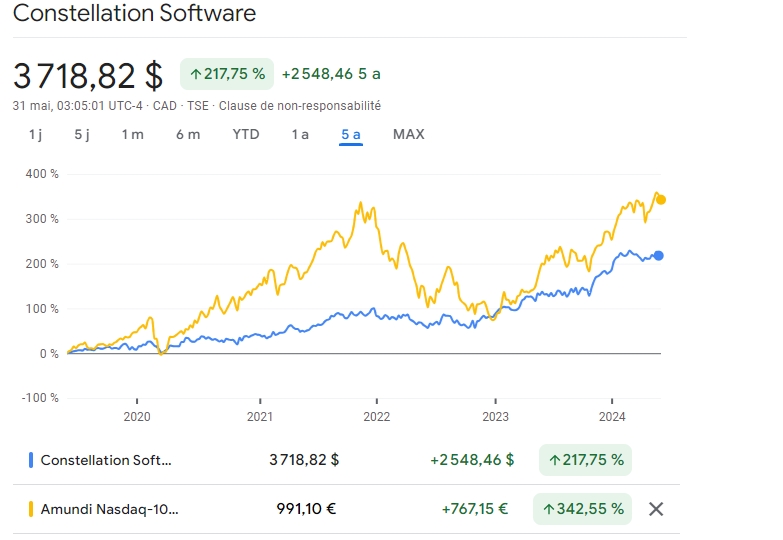Switch to the 1 m range tab
Screen dimensions: 783x540
(132, 134)
